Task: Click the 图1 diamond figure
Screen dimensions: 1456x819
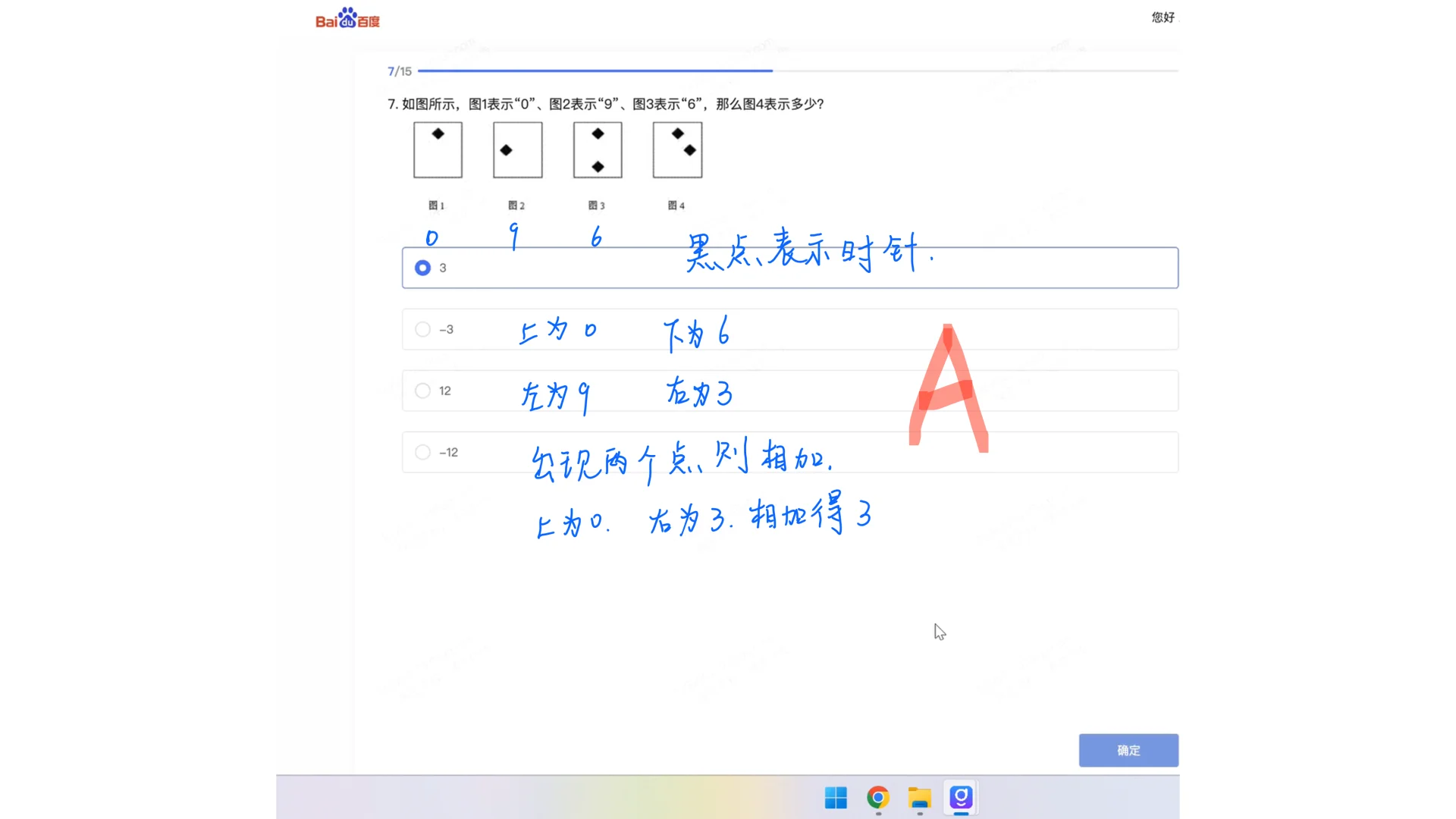Action: (438, 150)
